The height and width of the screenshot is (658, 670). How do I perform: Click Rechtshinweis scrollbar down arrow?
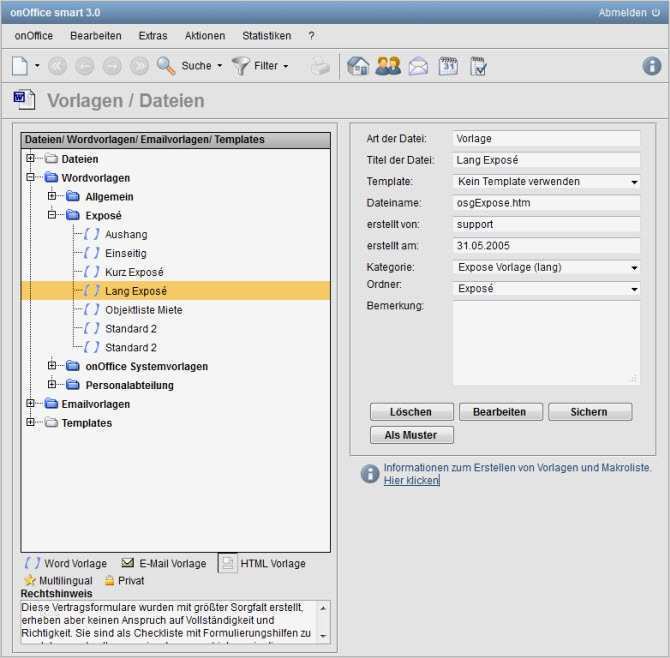323,636
